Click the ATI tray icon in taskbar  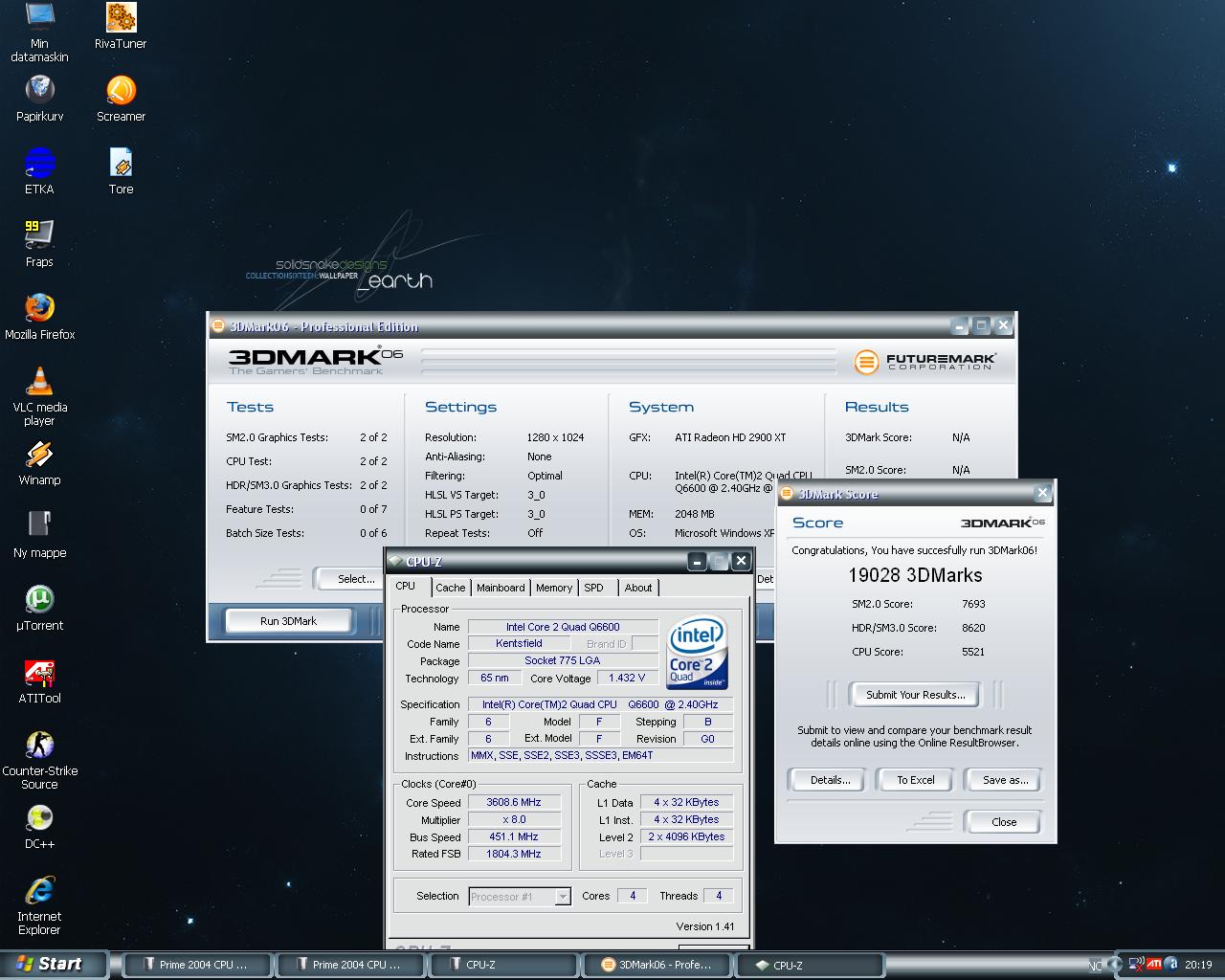[1155, 965]
